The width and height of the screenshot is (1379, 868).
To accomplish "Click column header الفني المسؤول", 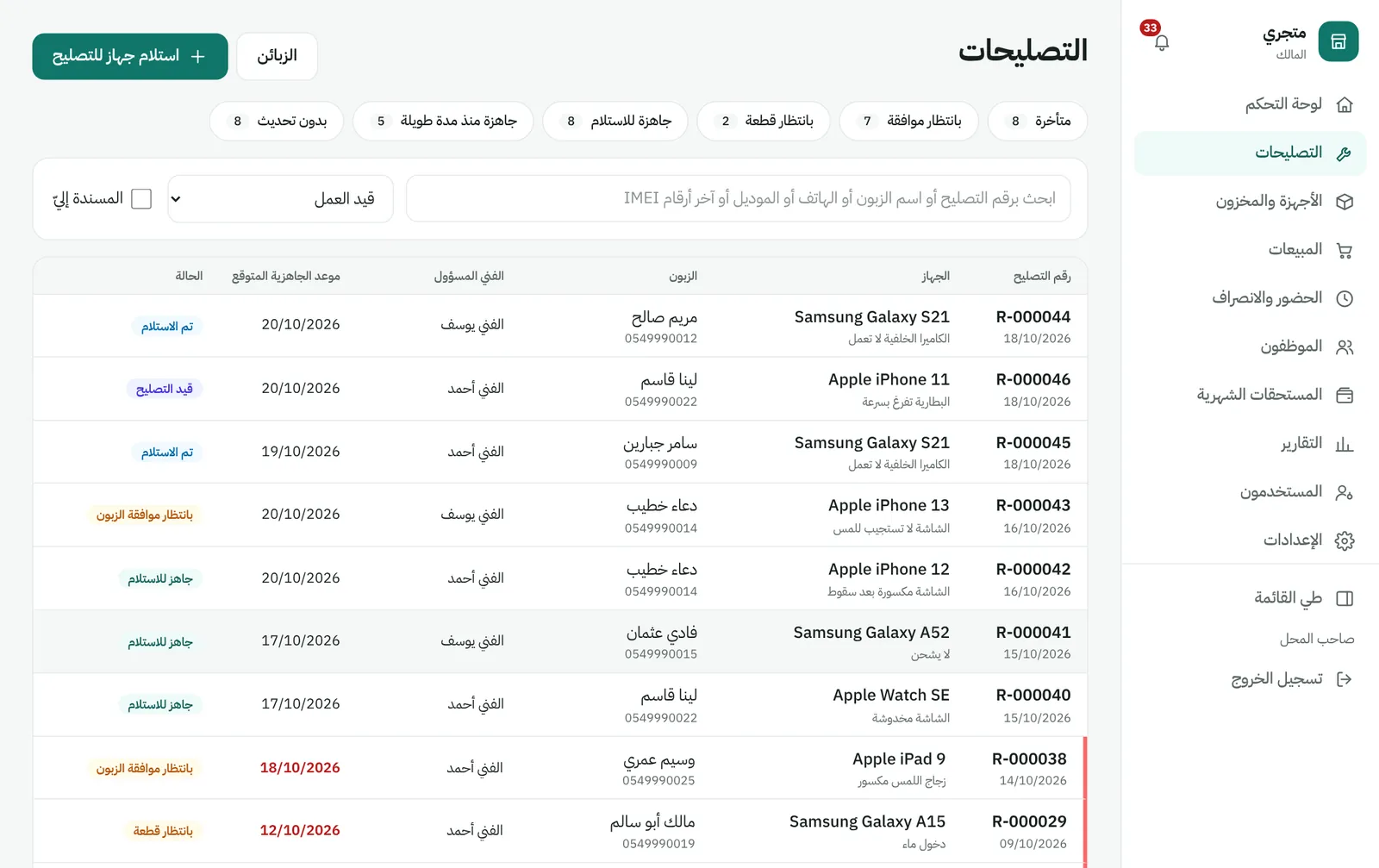I will click(x=469, y=277).
